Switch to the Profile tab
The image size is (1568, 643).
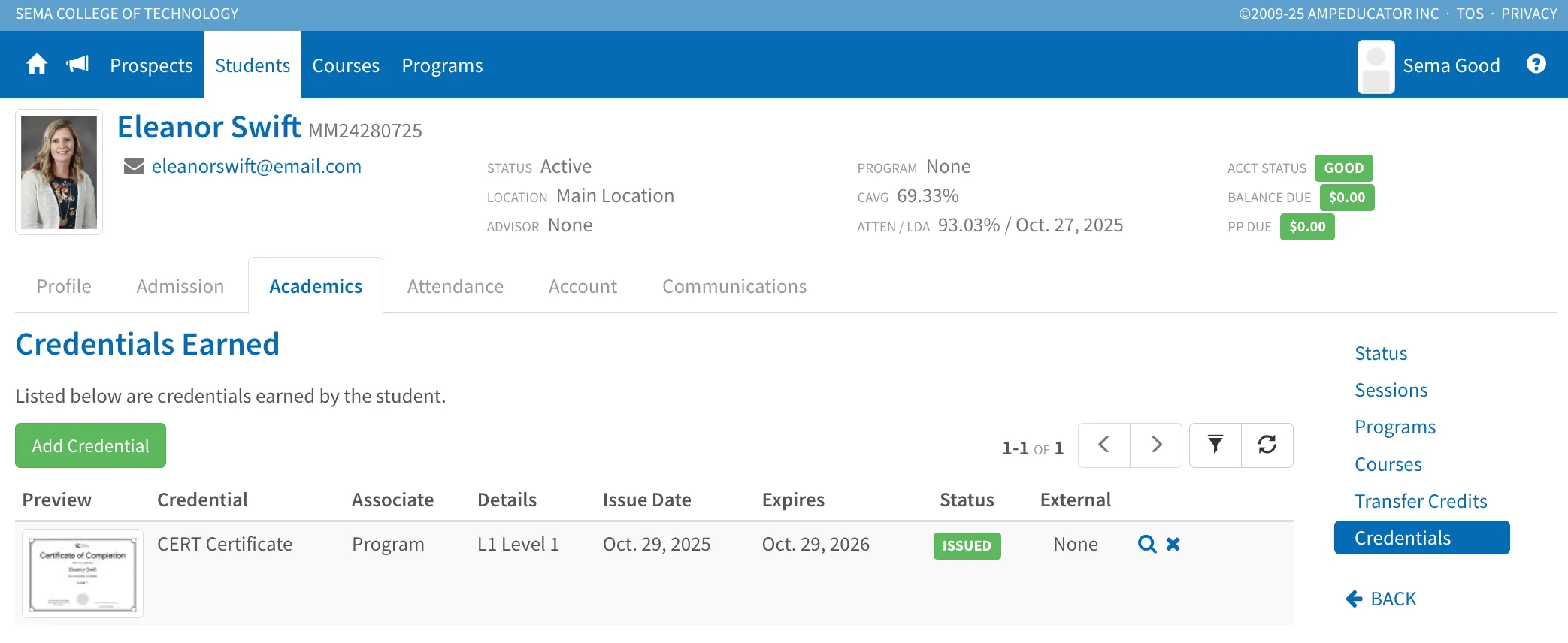tap(64, 286)
